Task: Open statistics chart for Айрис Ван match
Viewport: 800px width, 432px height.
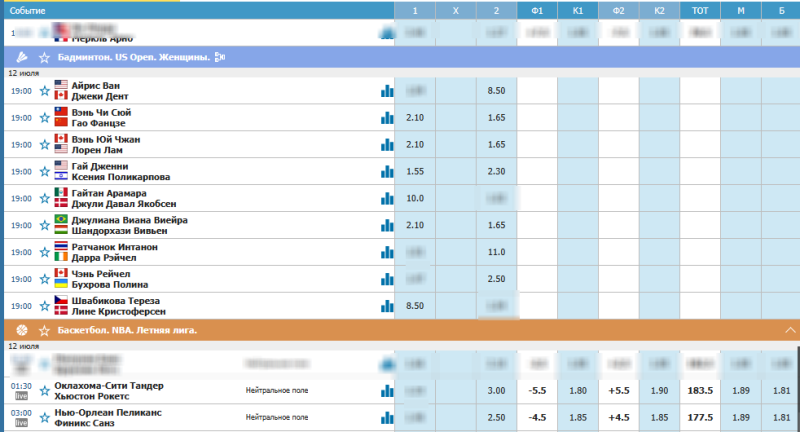Action: tap(386, 91)
